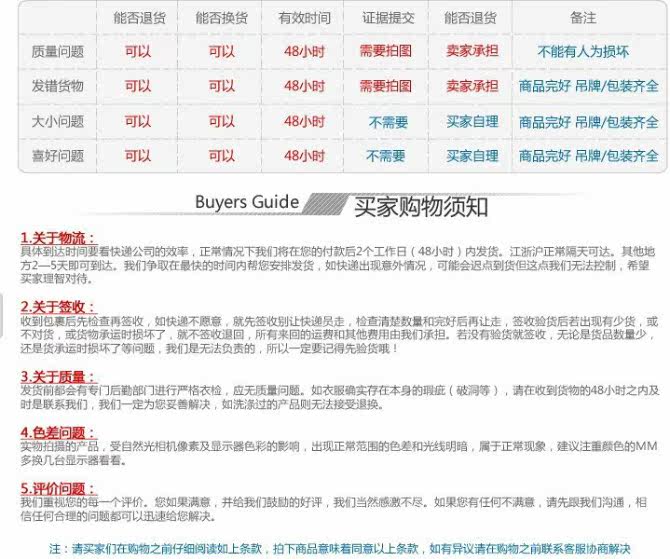Click the quality paragraph starting 发货前都会有专门
This screenshot has width=670, height=559.
pos(340,397)
